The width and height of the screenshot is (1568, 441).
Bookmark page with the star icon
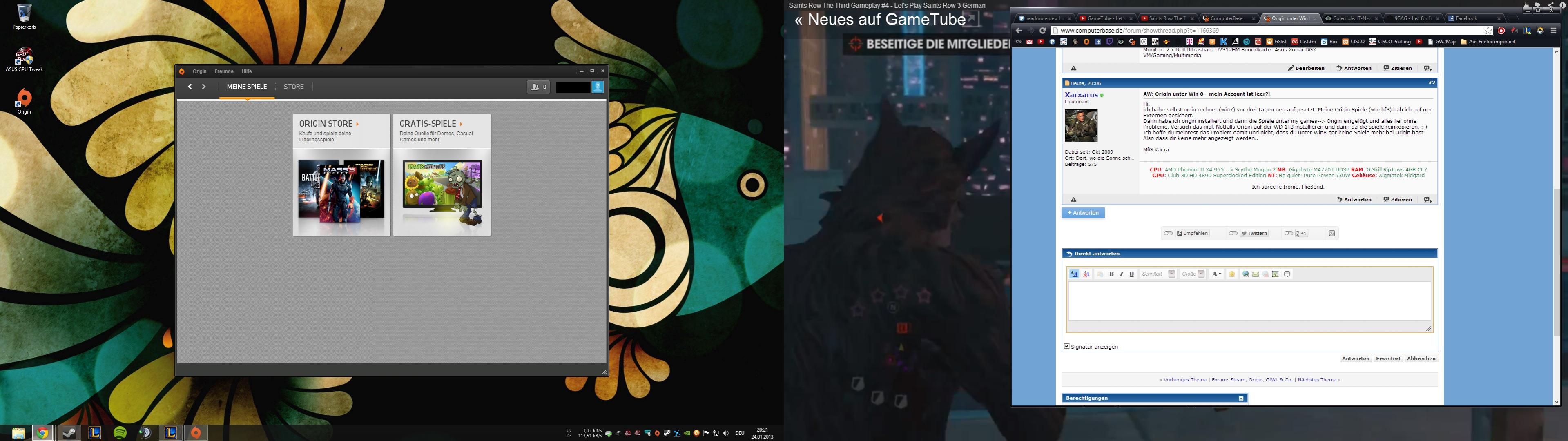(1488, 30)
